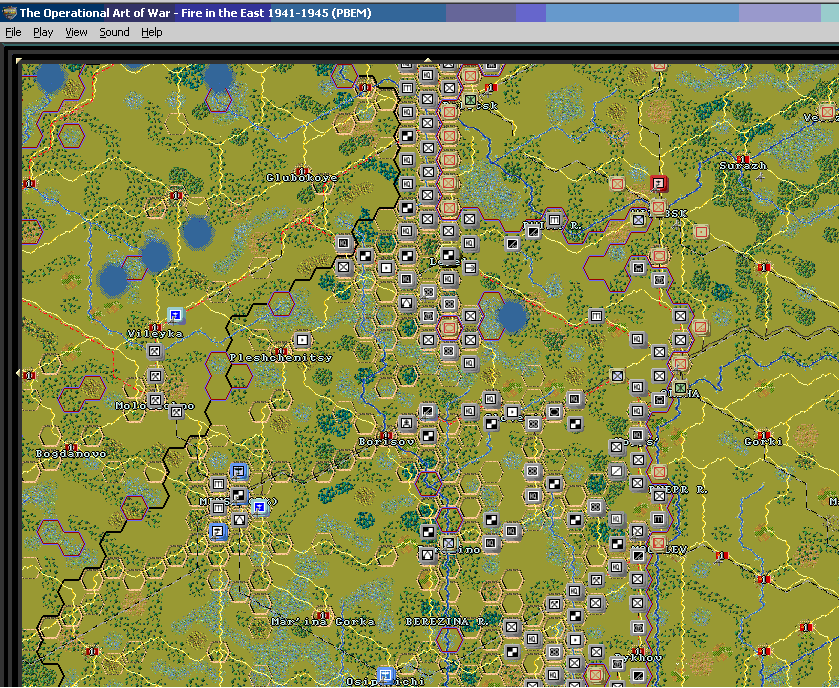Click the objective flag marker above Bogdanovo

71,447
